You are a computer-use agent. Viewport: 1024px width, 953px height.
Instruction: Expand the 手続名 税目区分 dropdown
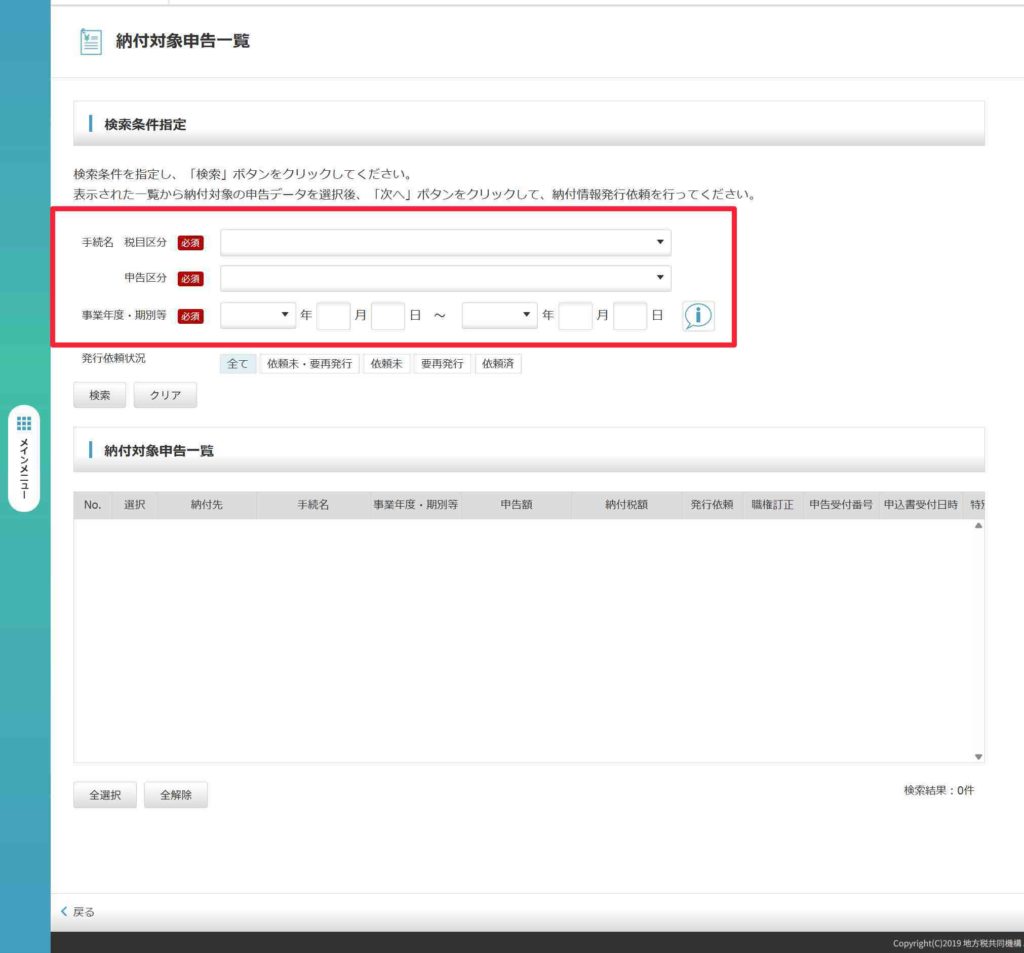pyautogui.click(x=445, y=242)
